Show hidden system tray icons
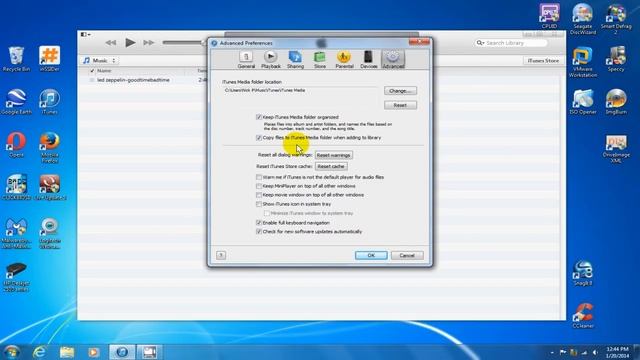Screen dimensions: 640x360 click(x=552, y=352)
